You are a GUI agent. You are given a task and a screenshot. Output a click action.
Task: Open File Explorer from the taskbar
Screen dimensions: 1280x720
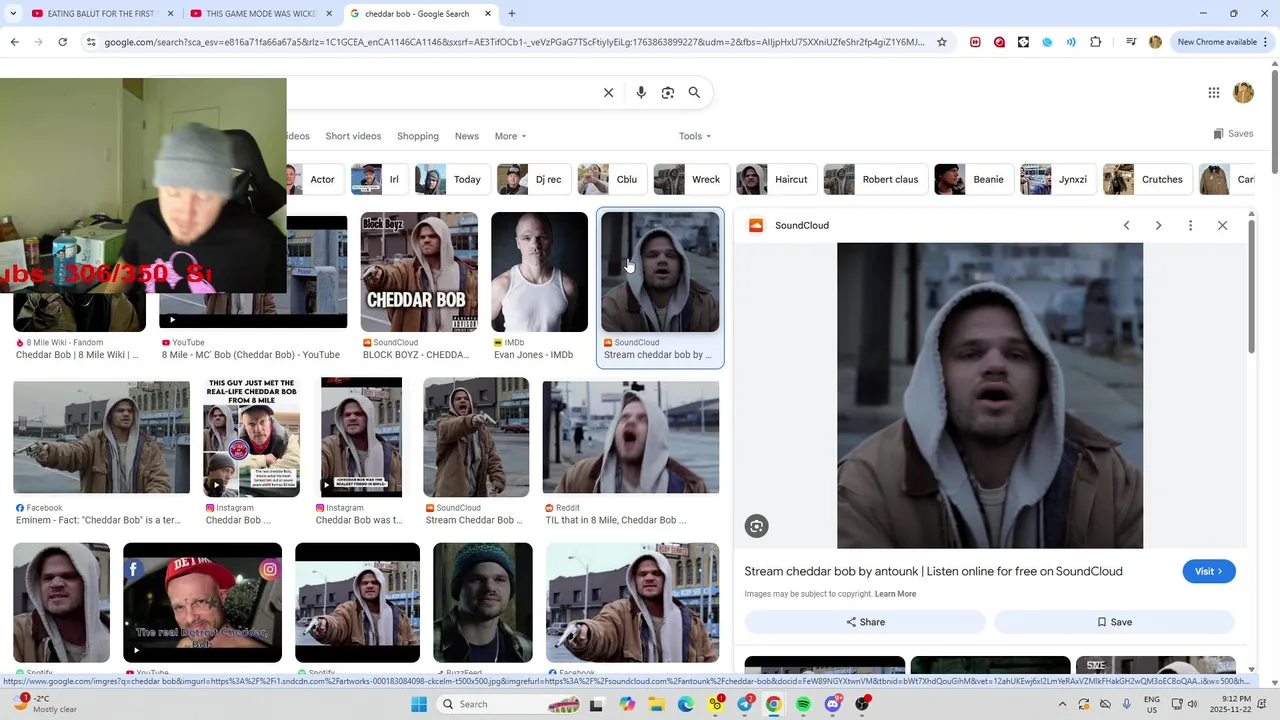click(x=656, y=704)
